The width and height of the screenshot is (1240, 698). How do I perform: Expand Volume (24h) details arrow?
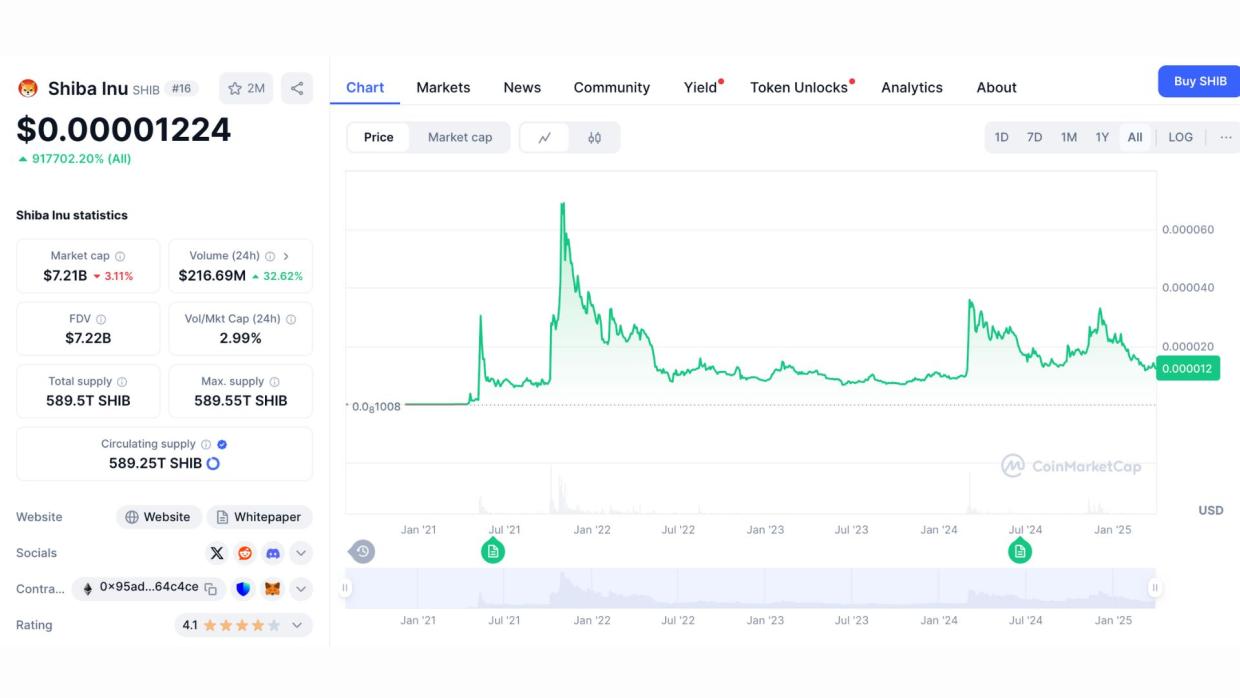[x=286, y=257]
